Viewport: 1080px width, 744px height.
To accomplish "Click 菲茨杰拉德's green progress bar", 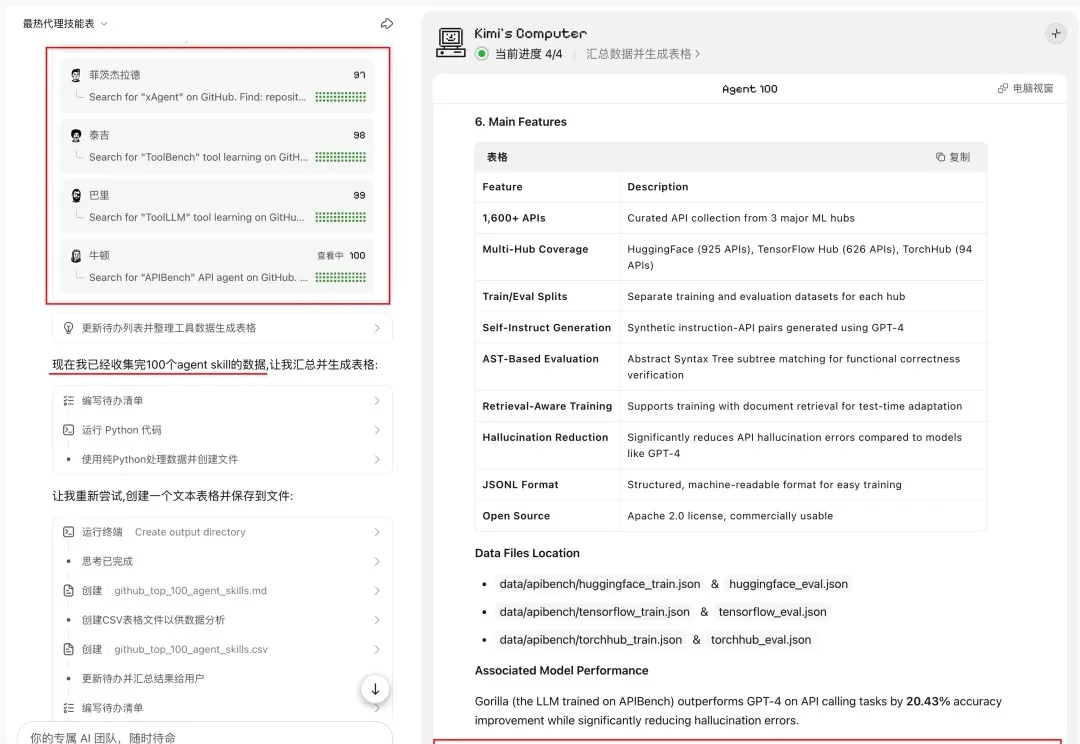I will click(x=340, y=97).
